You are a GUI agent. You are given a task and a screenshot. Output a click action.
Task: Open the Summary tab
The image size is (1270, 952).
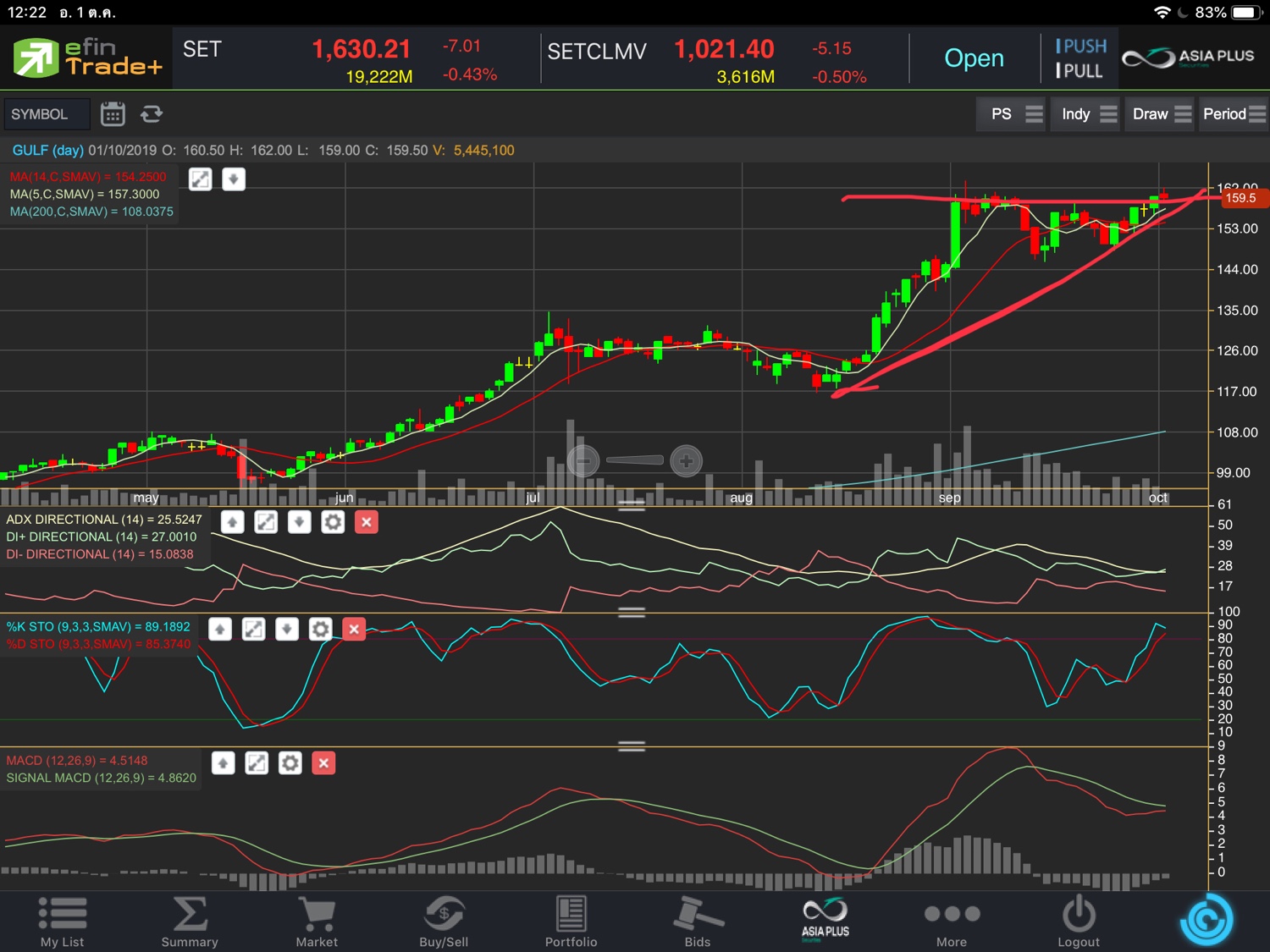[x=190, y=922]
